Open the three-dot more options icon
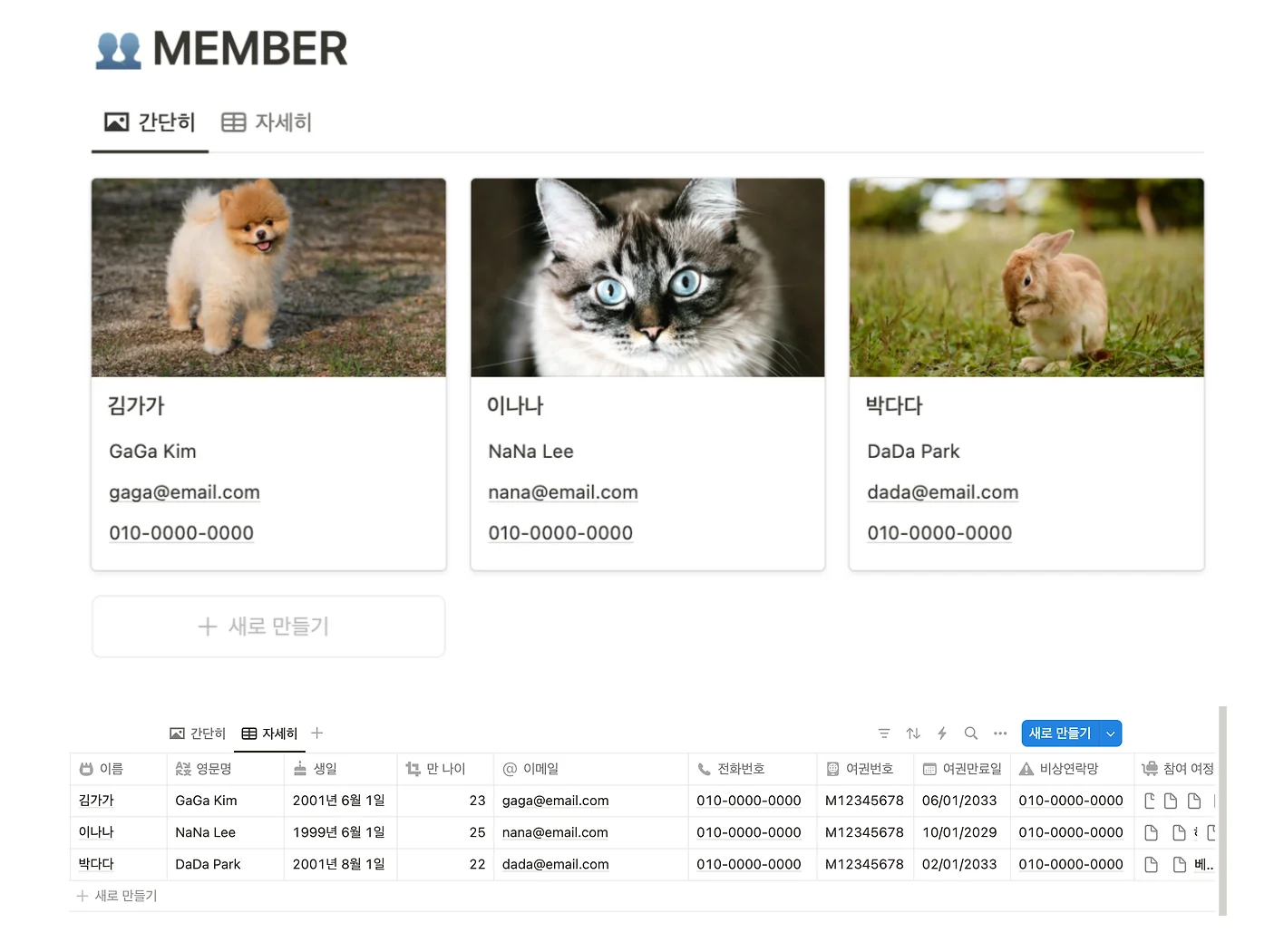The width and height of the screenshot is (1284, 952). coord(1000,733)
